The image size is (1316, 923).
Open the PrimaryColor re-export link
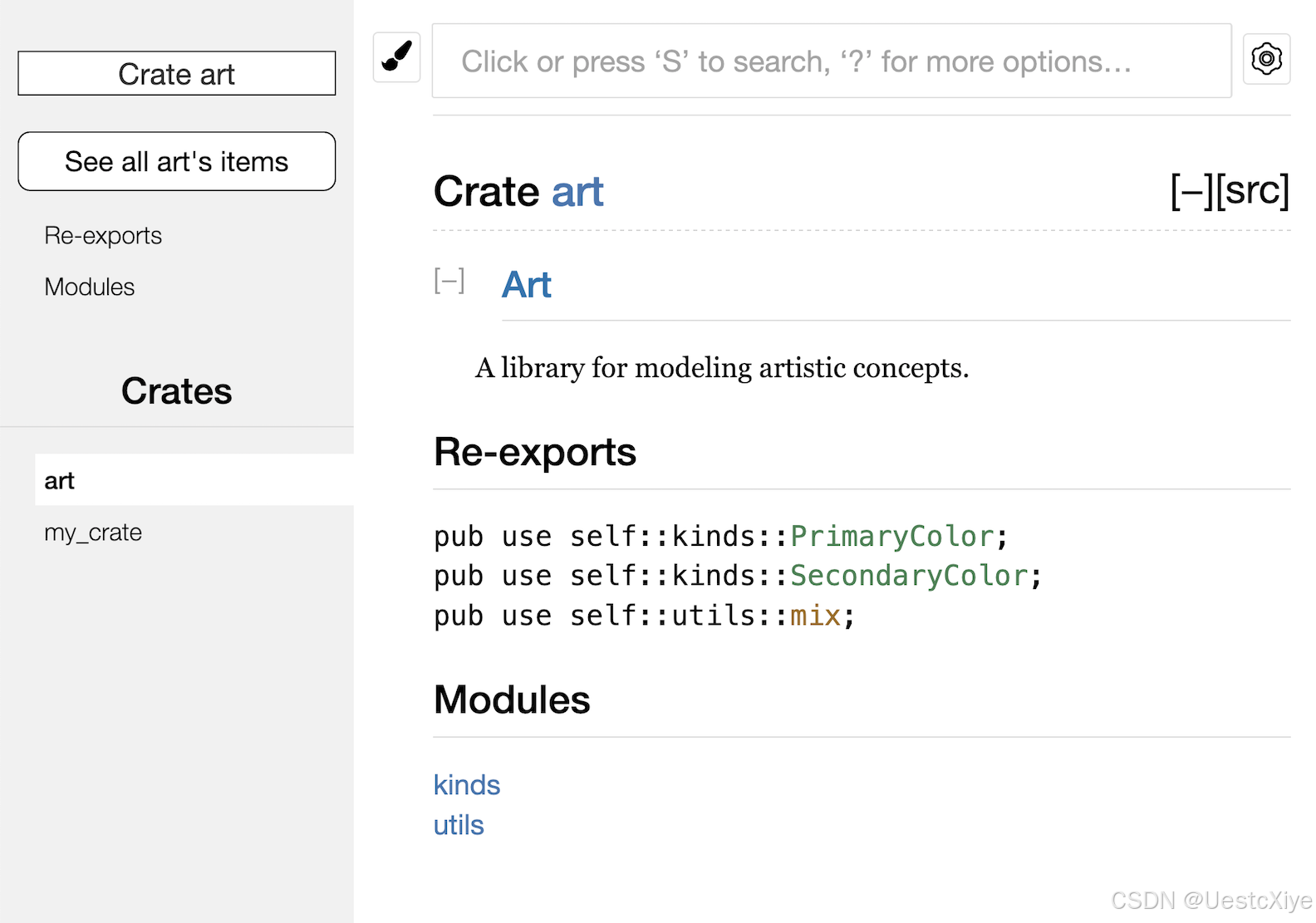pyautogui.click(x=891, y=537)
